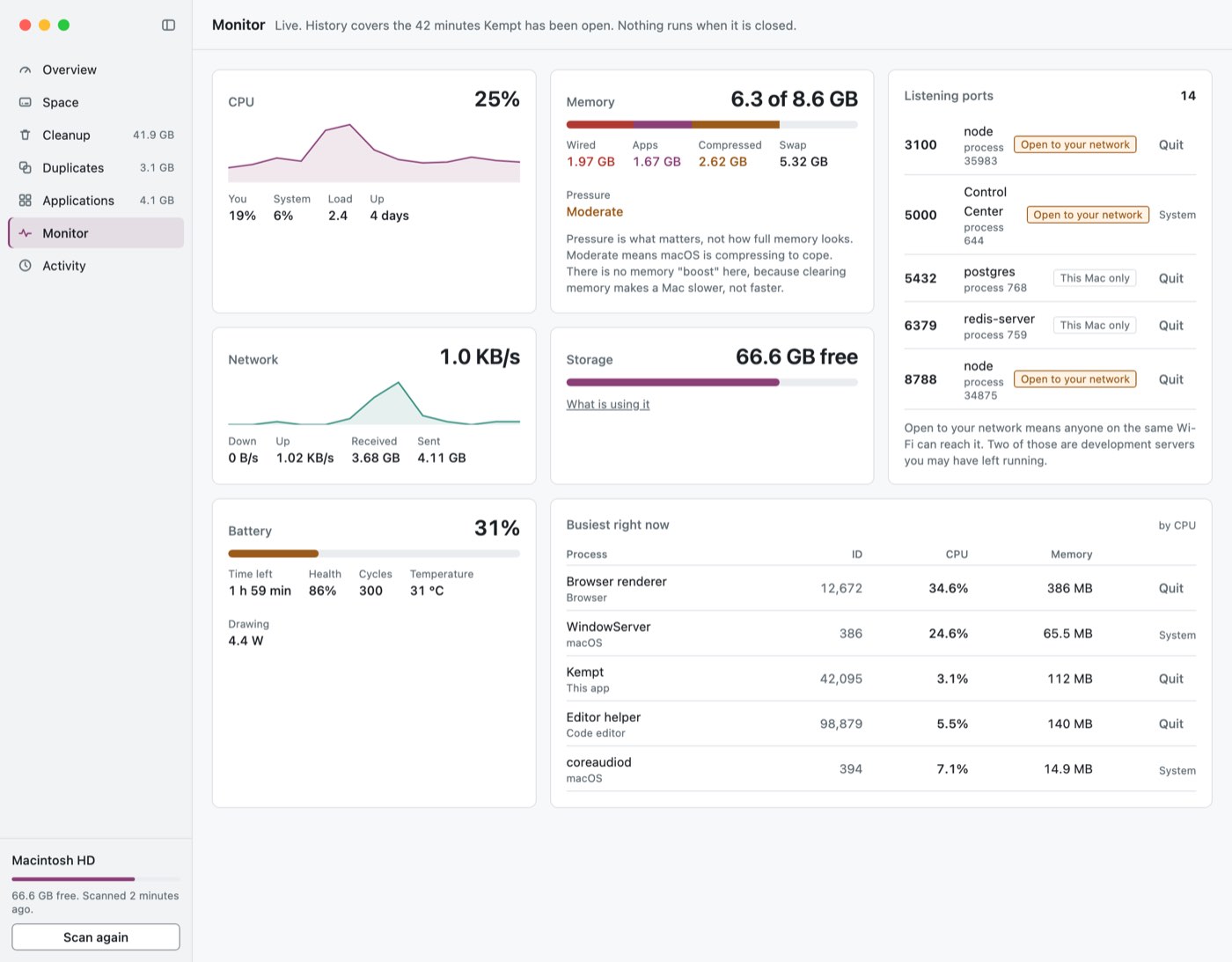Click the 'by CPU' sort label
The width and height of the screenshot is (1232, 962).
(x=1177, y=525)
